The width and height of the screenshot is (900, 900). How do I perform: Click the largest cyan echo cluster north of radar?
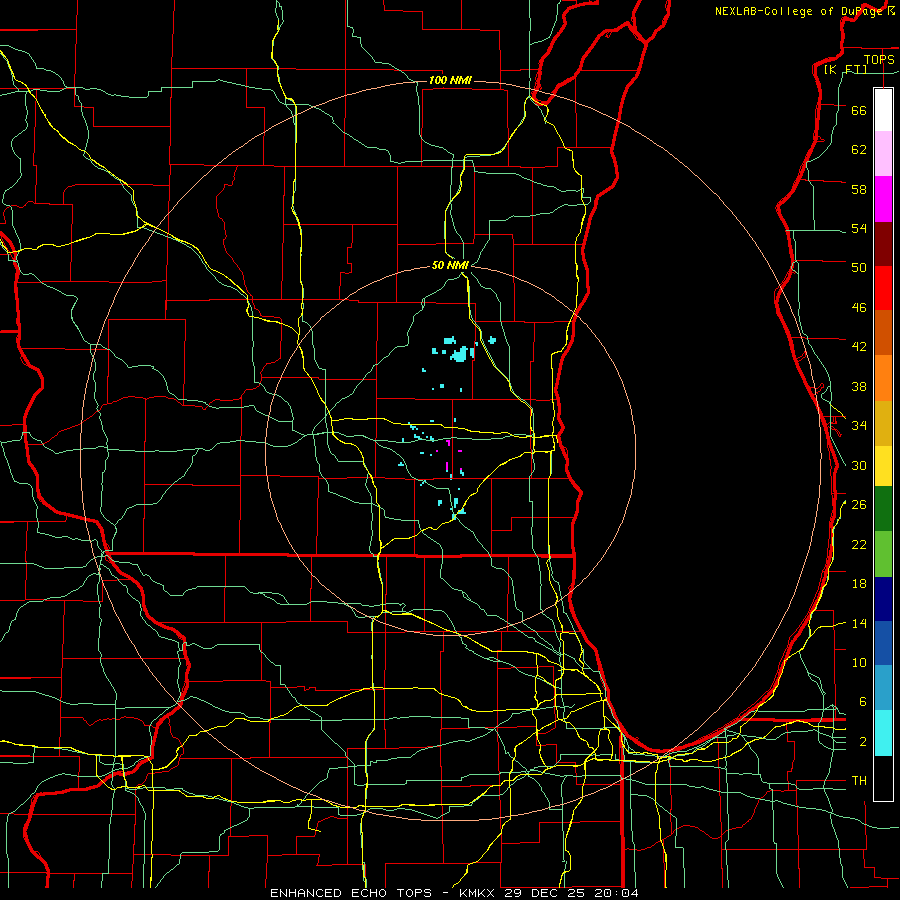tap(460, 354)
